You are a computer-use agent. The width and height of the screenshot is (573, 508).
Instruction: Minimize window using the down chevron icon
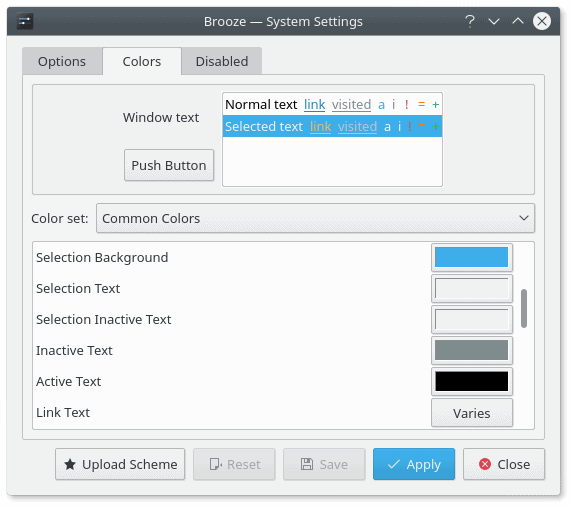click(x=494, y=22)
